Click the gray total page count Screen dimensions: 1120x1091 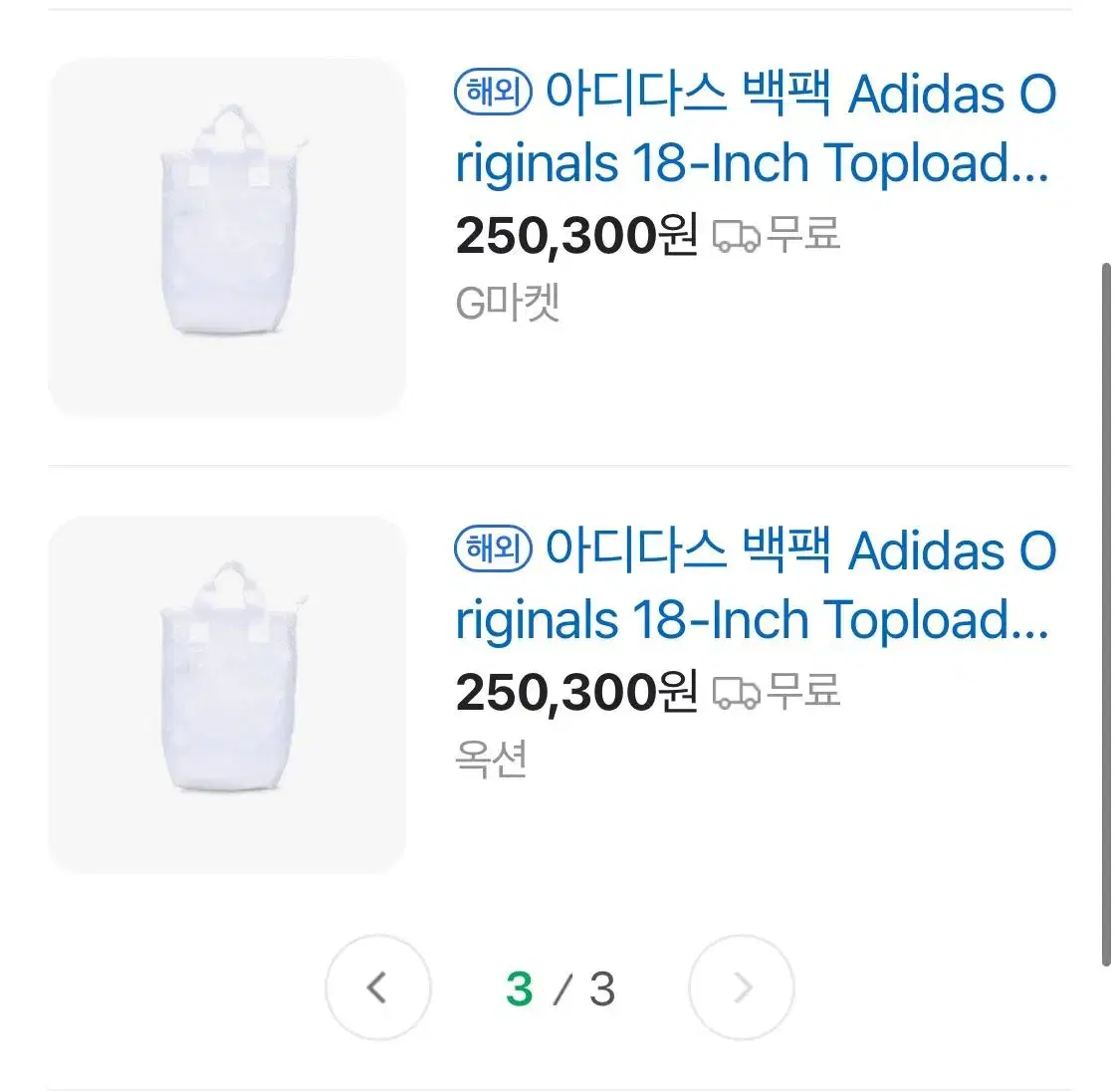point(602,988)
